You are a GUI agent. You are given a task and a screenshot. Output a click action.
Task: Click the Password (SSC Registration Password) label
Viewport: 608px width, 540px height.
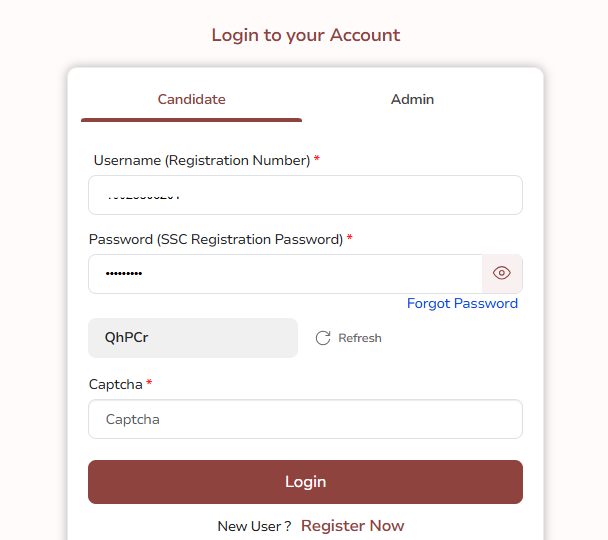(x=216, y=239)
